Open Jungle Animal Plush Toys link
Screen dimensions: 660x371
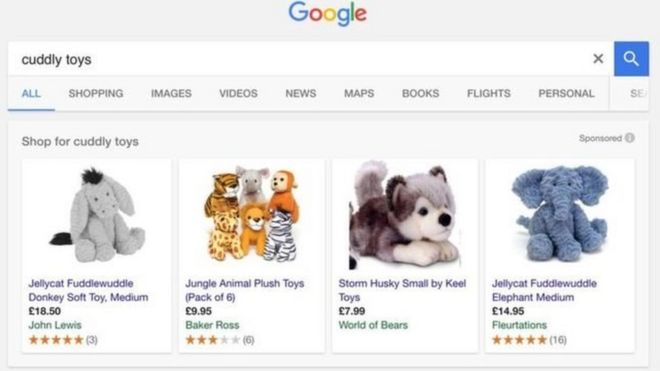tap(245, 290)
